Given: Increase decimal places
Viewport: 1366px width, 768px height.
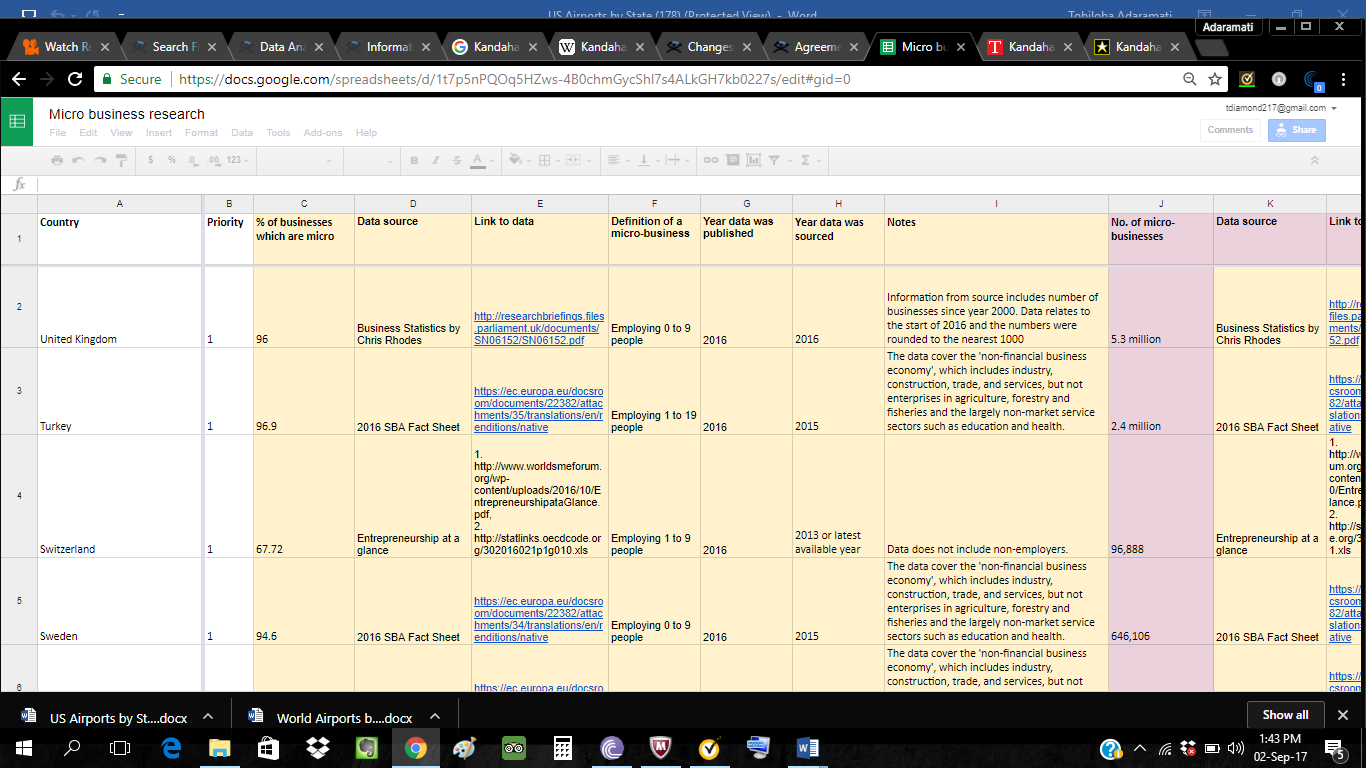Looking at the screenshot, I should point(214,160).
